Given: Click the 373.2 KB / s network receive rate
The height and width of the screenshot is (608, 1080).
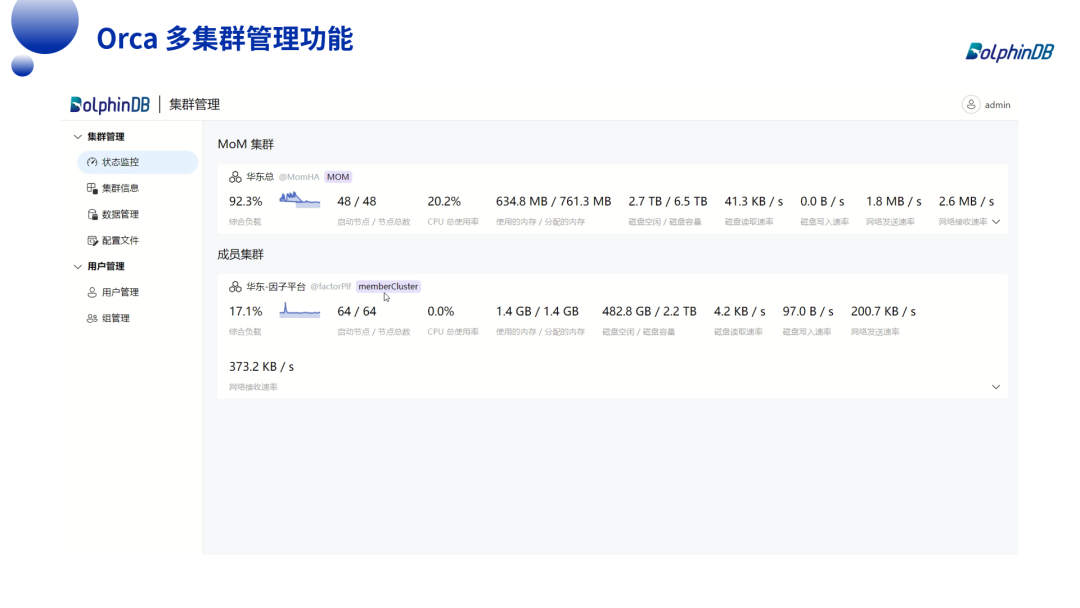Looking at the screenshot, I should 262,366.
